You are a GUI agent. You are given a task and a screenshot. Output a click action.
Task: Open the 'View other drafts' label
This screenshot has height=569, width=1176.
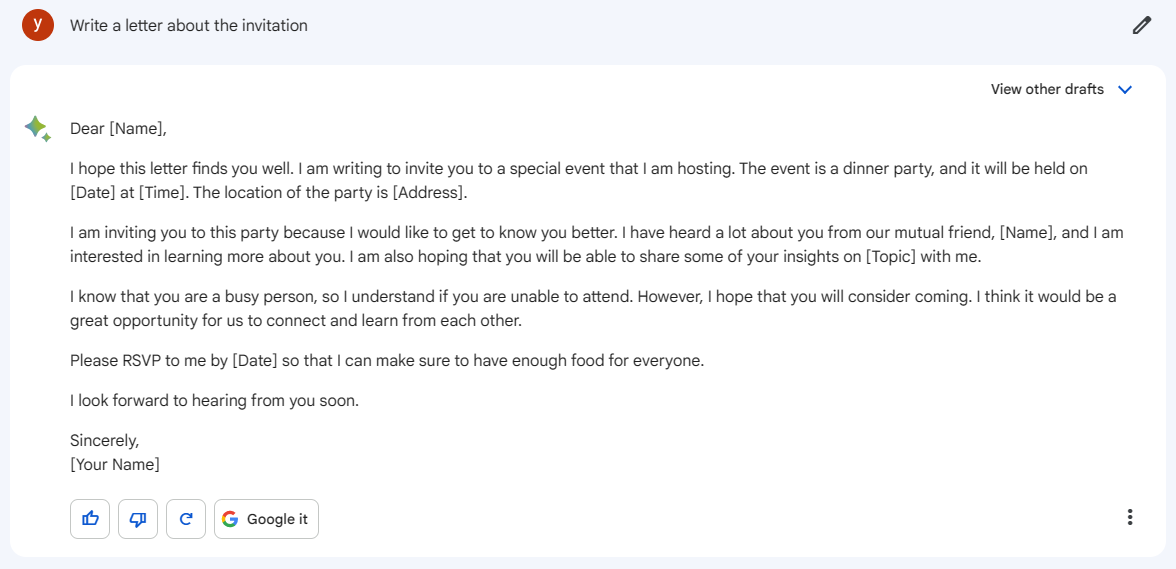[1047, 89]
